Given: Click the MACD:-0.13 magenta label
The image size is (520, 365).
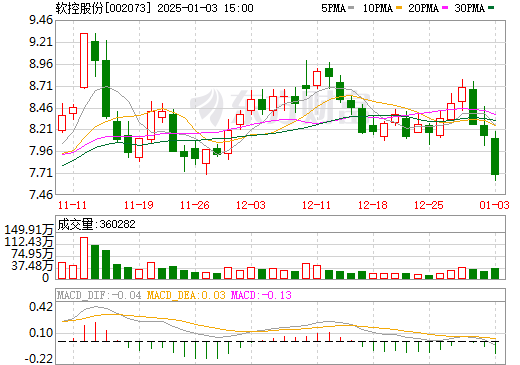Looking at the screenshot, I should (261, 295).
